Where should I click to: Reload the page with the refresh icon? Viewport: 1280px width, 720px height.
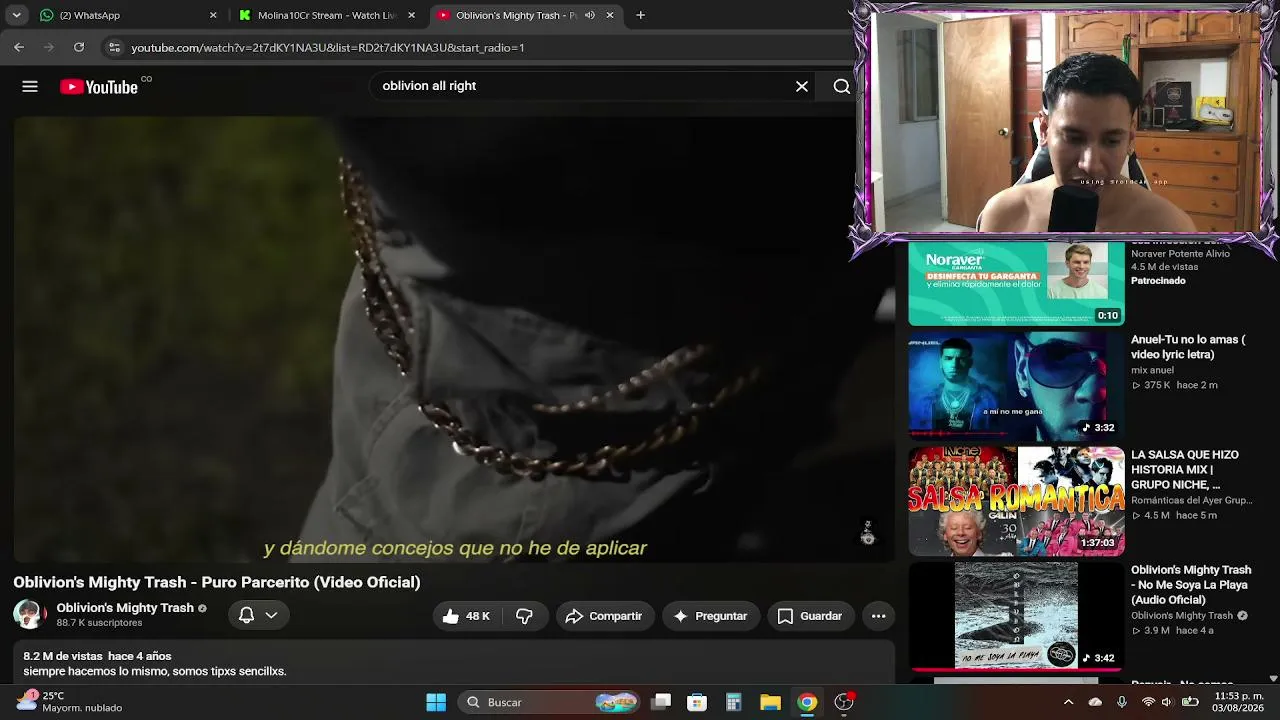click(x=79, y=47)
